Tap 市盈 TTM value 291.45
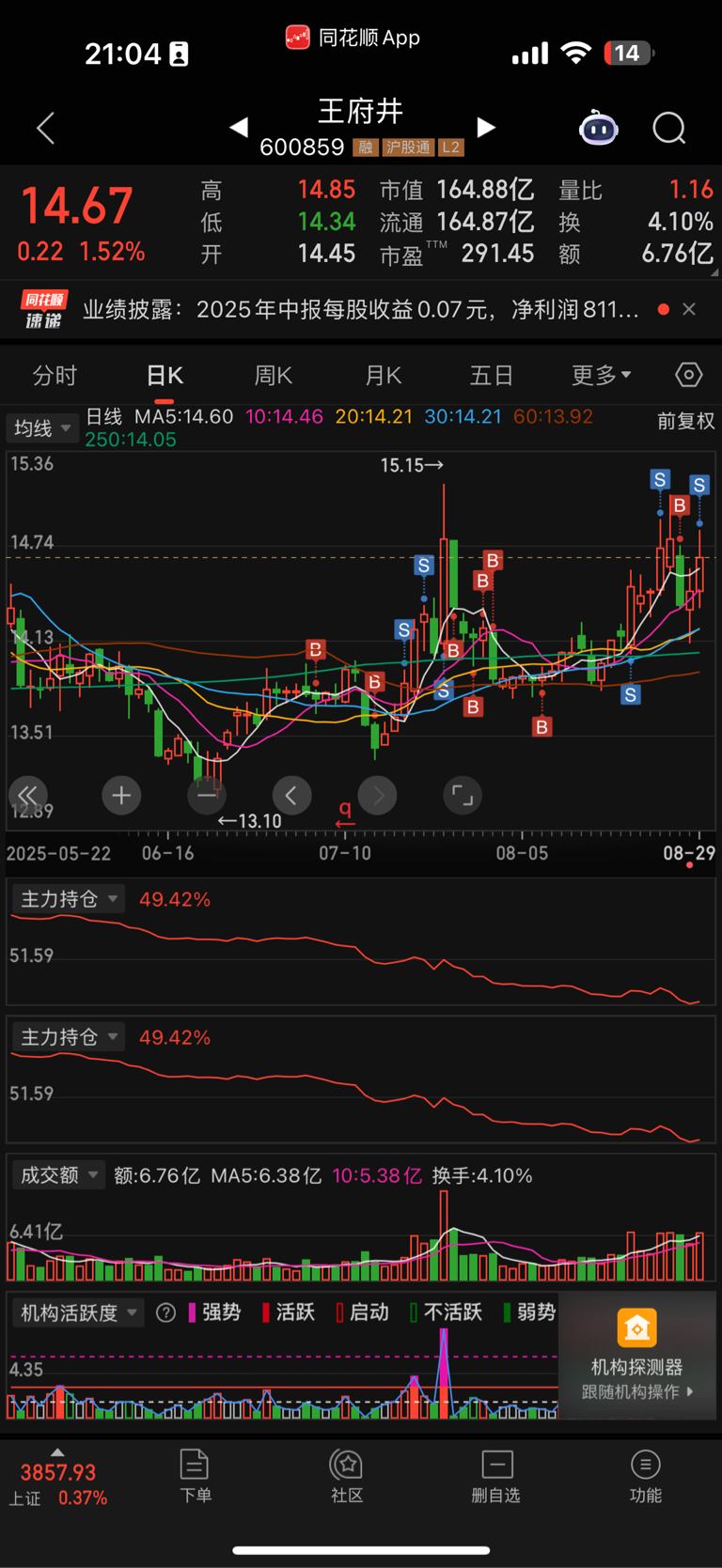The image size is (722, 1568). coord(497,254)
